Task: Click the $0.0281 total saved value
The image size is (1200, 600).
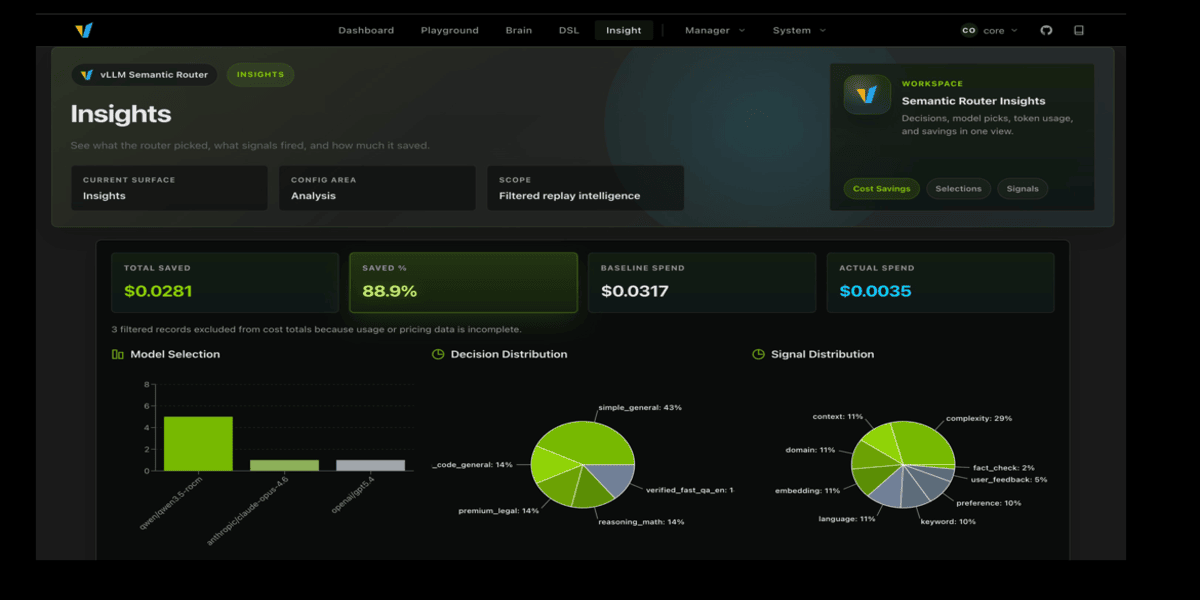Action: pos(158,291)
